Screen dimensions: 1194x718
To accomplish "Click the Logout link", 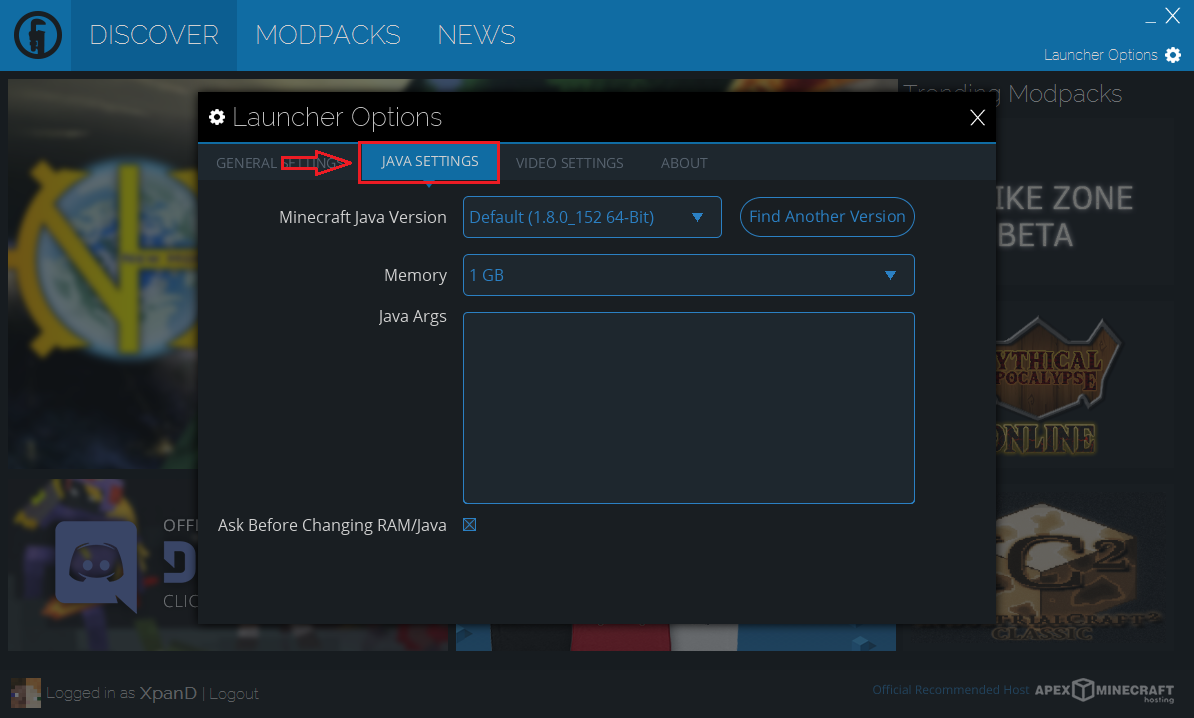I will [234, 694].
